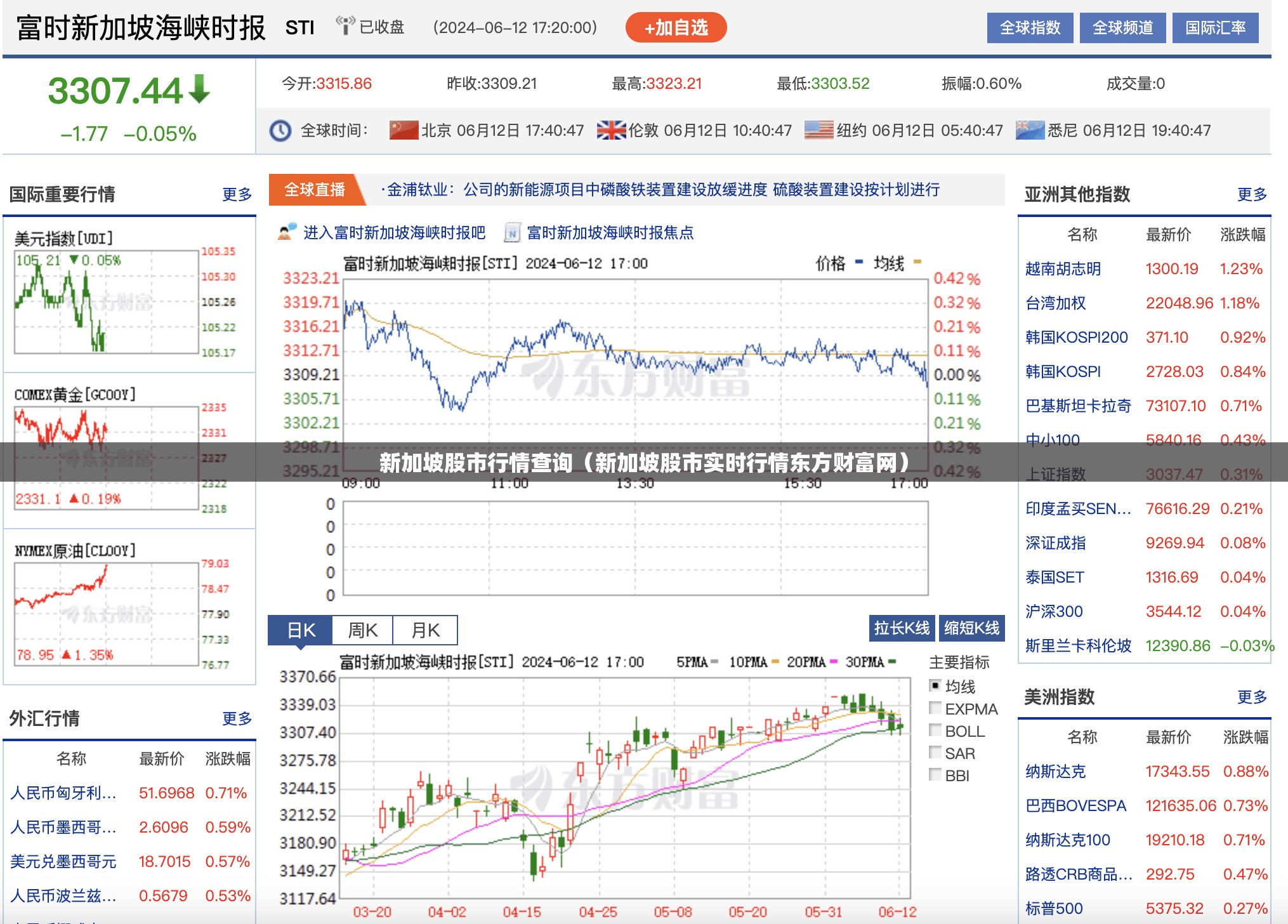Click the global time clock icon
Screen dimensions: 1288x924
(280, 131)
